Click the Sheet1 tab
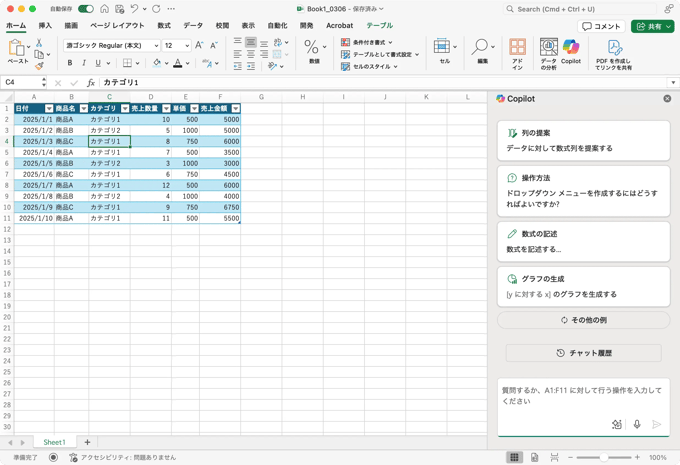 coord(54,442)
